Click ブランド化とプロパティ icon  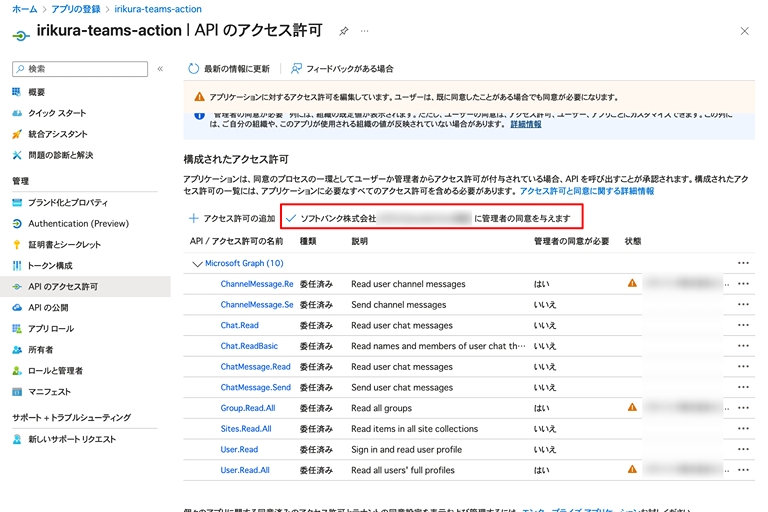pos(17,202)
